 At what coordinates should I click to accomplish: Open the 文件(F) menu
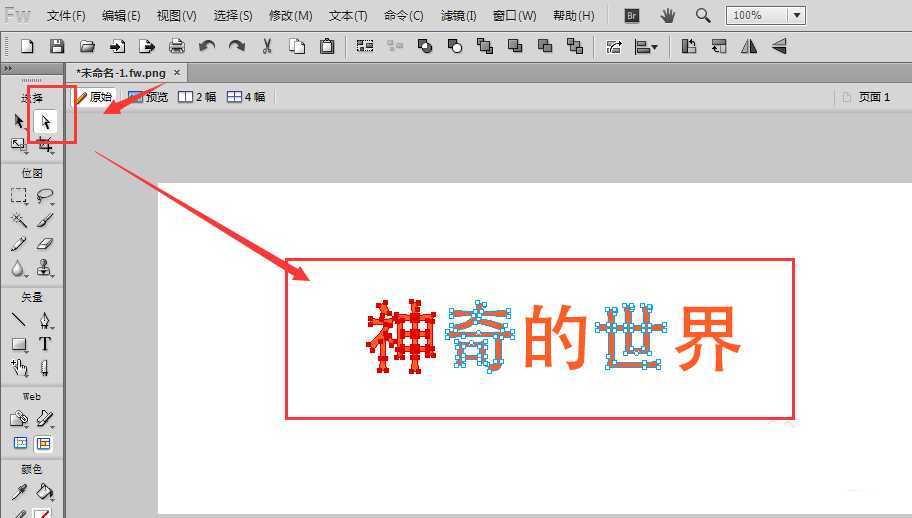[x=66, y=16]
